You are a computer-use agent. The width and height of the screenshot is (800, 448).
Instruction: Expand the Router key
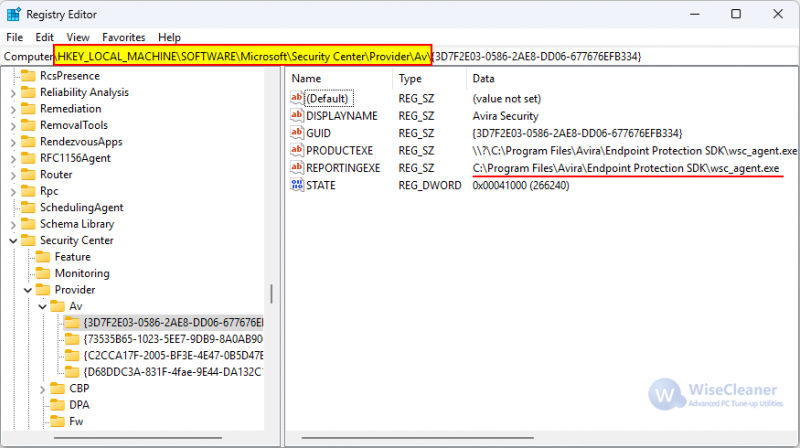tap(13, 175)
